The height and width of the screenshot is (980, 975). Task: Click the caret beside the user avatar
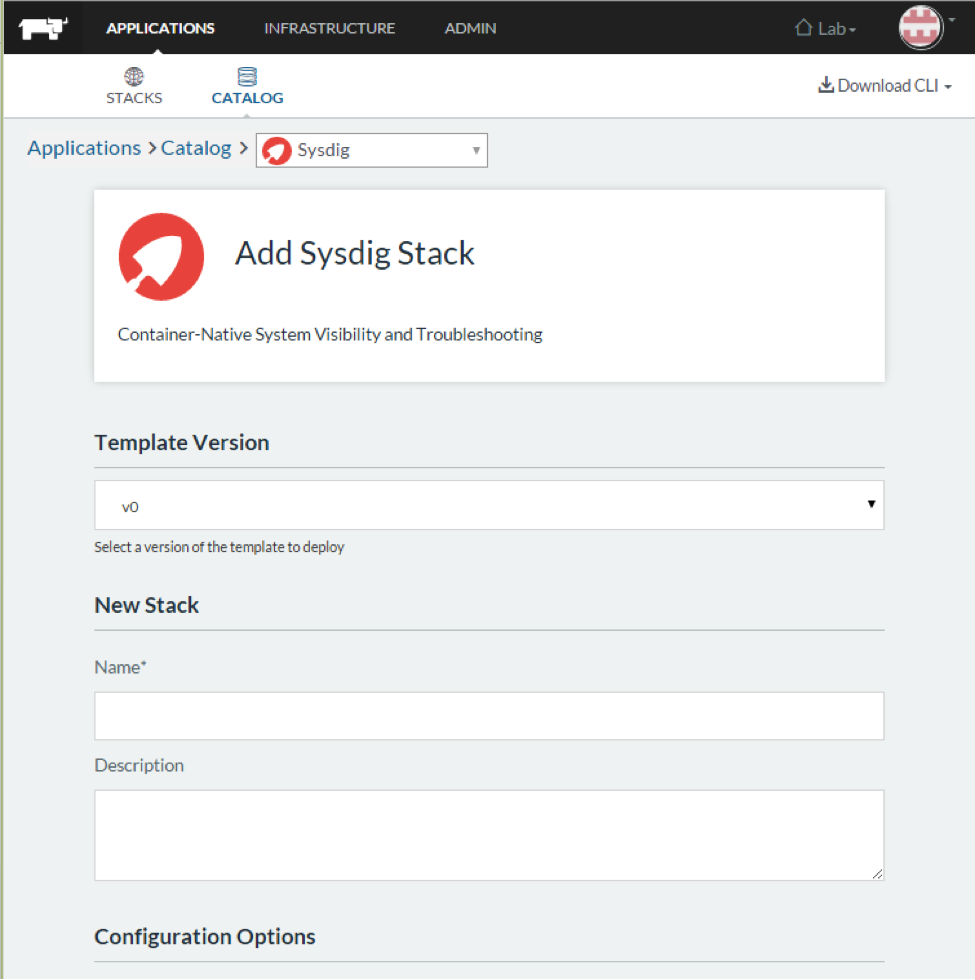[952, 20]
